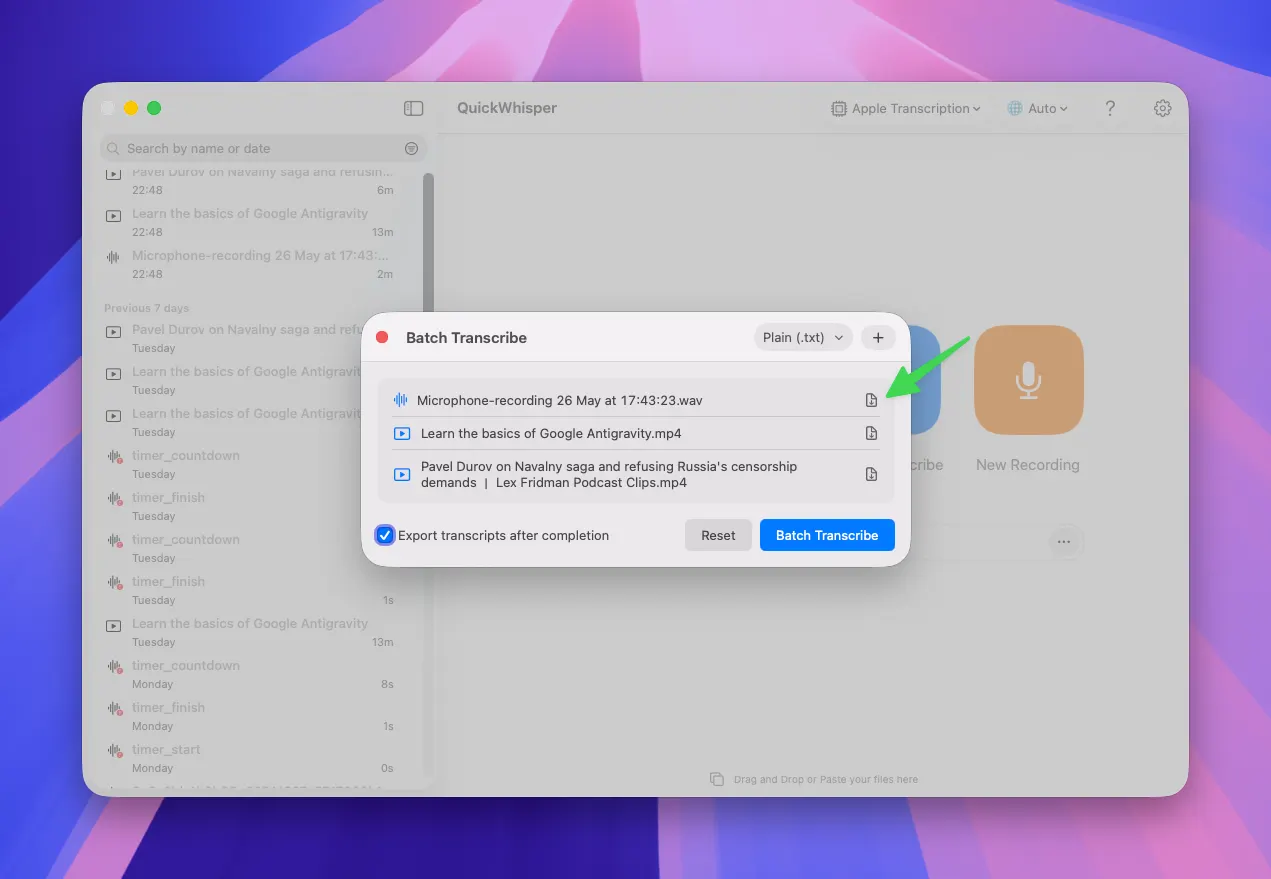Click the yellow minimize window button
The width and height of the screenshot is (1271, 879).
131,108
